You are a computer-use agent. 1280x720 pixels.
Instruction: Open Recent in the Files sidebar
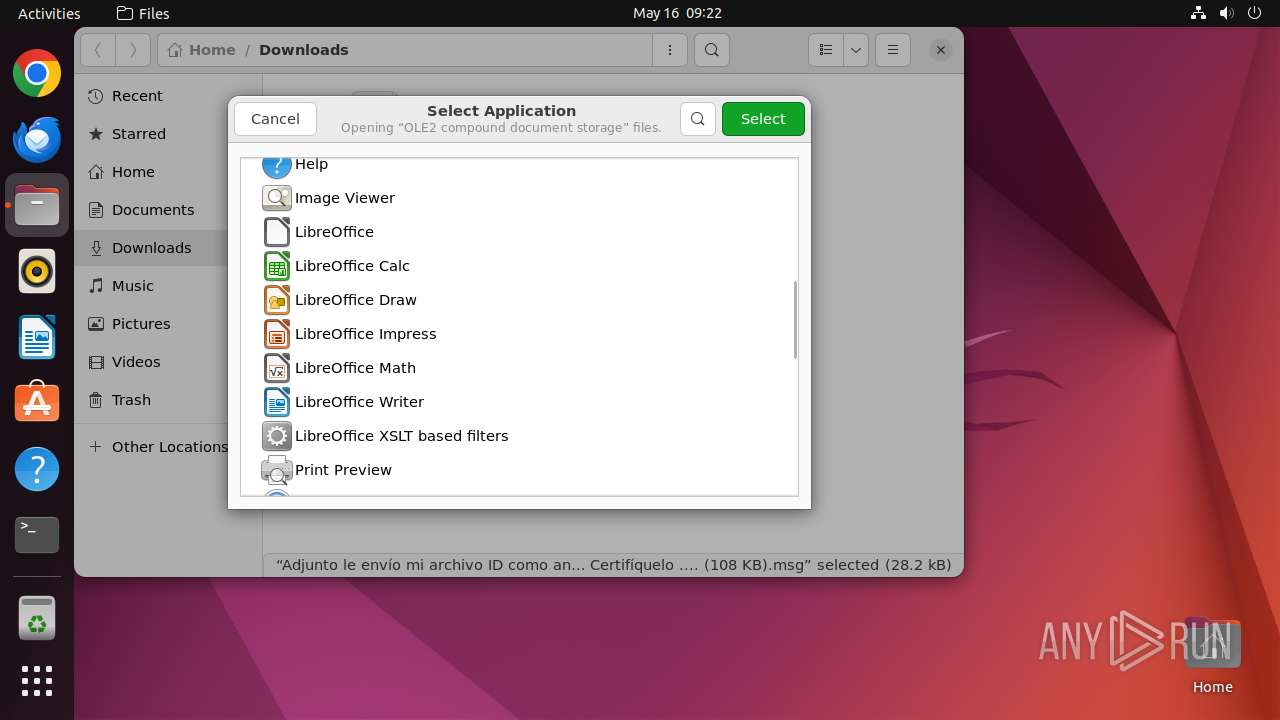(151, 96)
